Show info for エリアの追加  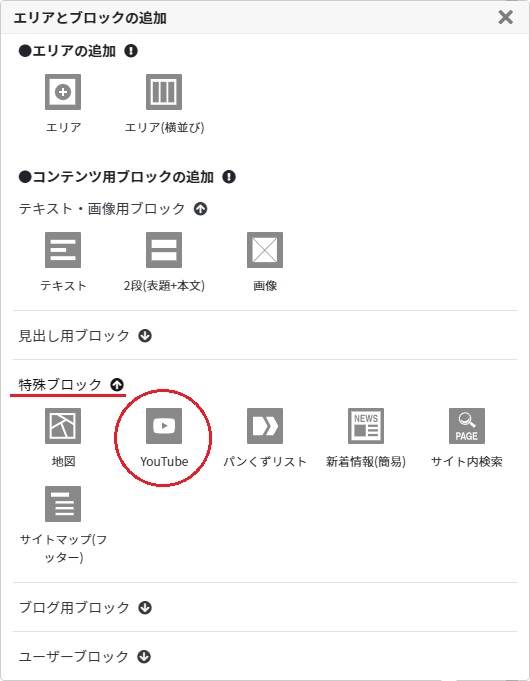point(131,51)
